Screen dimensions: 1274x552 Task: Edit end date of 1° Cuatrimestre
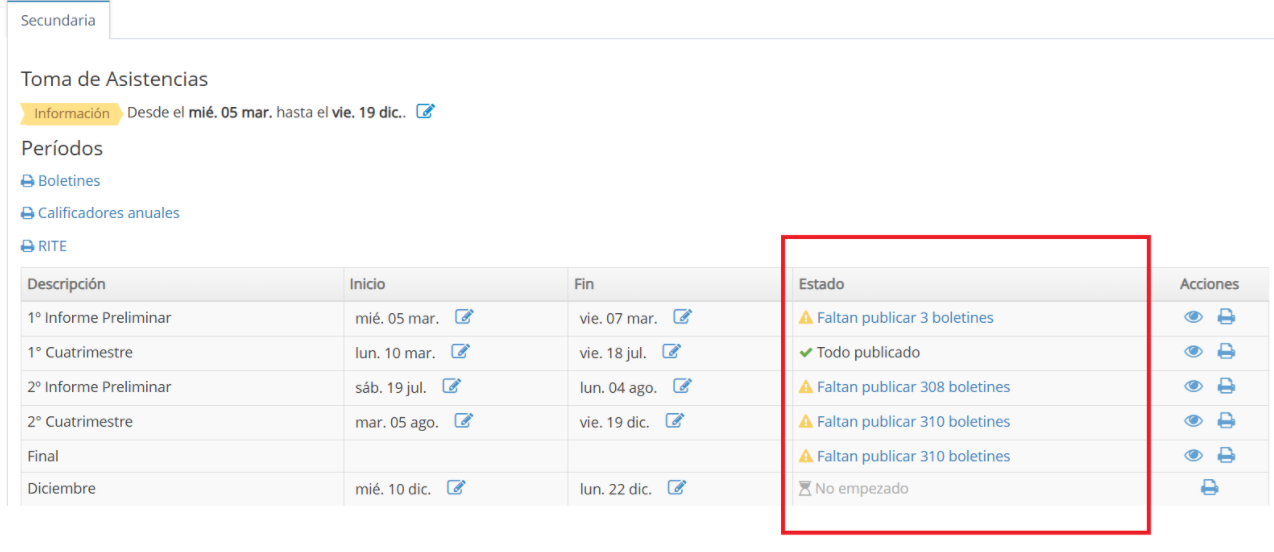tap(671, 352)
